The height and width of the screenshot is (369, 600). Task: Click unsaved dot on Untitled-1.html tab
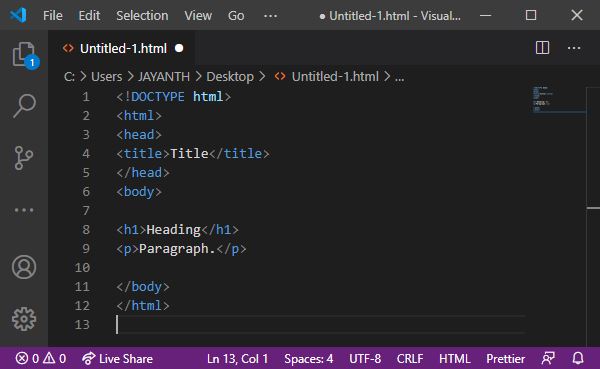tap(179, 48)
